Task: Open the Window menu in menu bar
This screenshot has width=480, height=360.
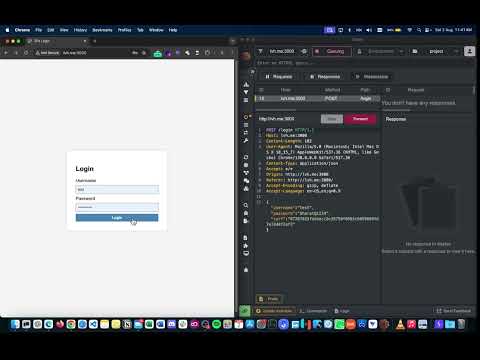Action: 156,30
